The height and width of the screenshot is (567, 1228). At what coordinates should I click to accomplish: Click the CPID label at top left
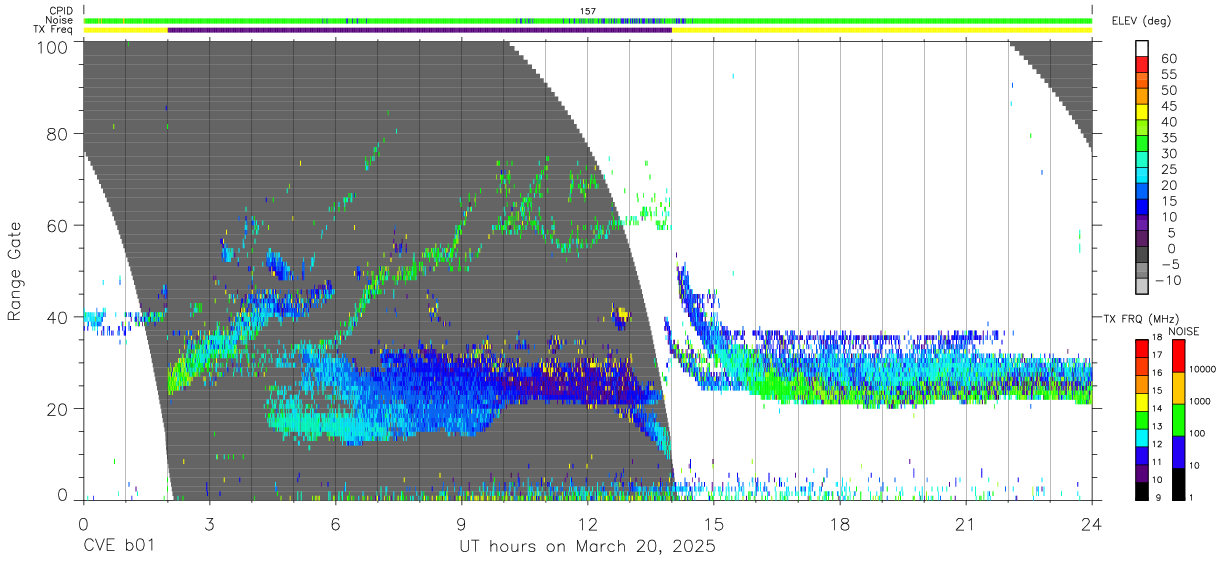tap(60, 11)
